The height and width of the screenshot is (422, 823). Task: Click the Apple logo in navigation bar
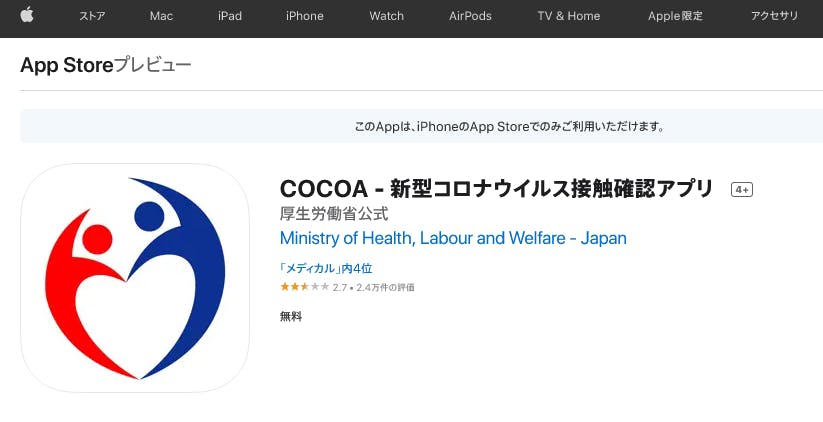(x=27, y=15)
